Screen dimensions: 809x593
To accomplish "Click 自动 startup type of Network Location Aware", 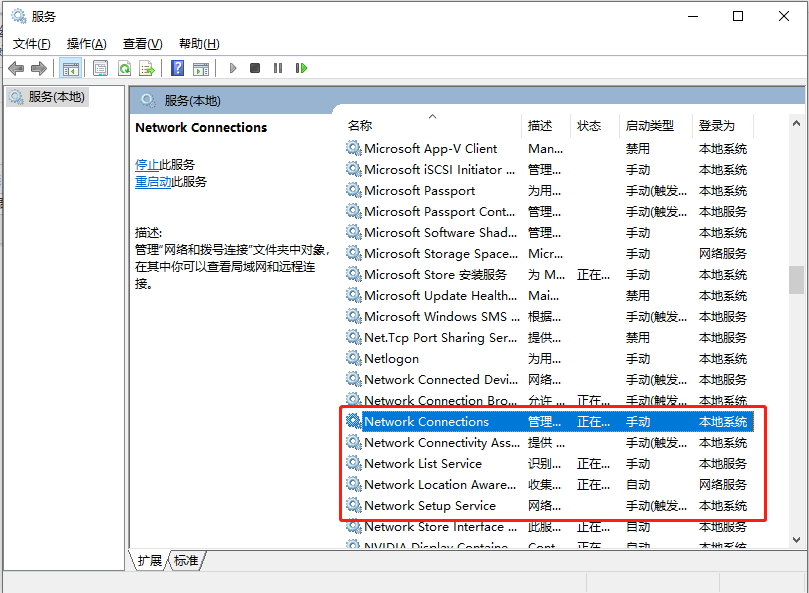I will point(638,485).
